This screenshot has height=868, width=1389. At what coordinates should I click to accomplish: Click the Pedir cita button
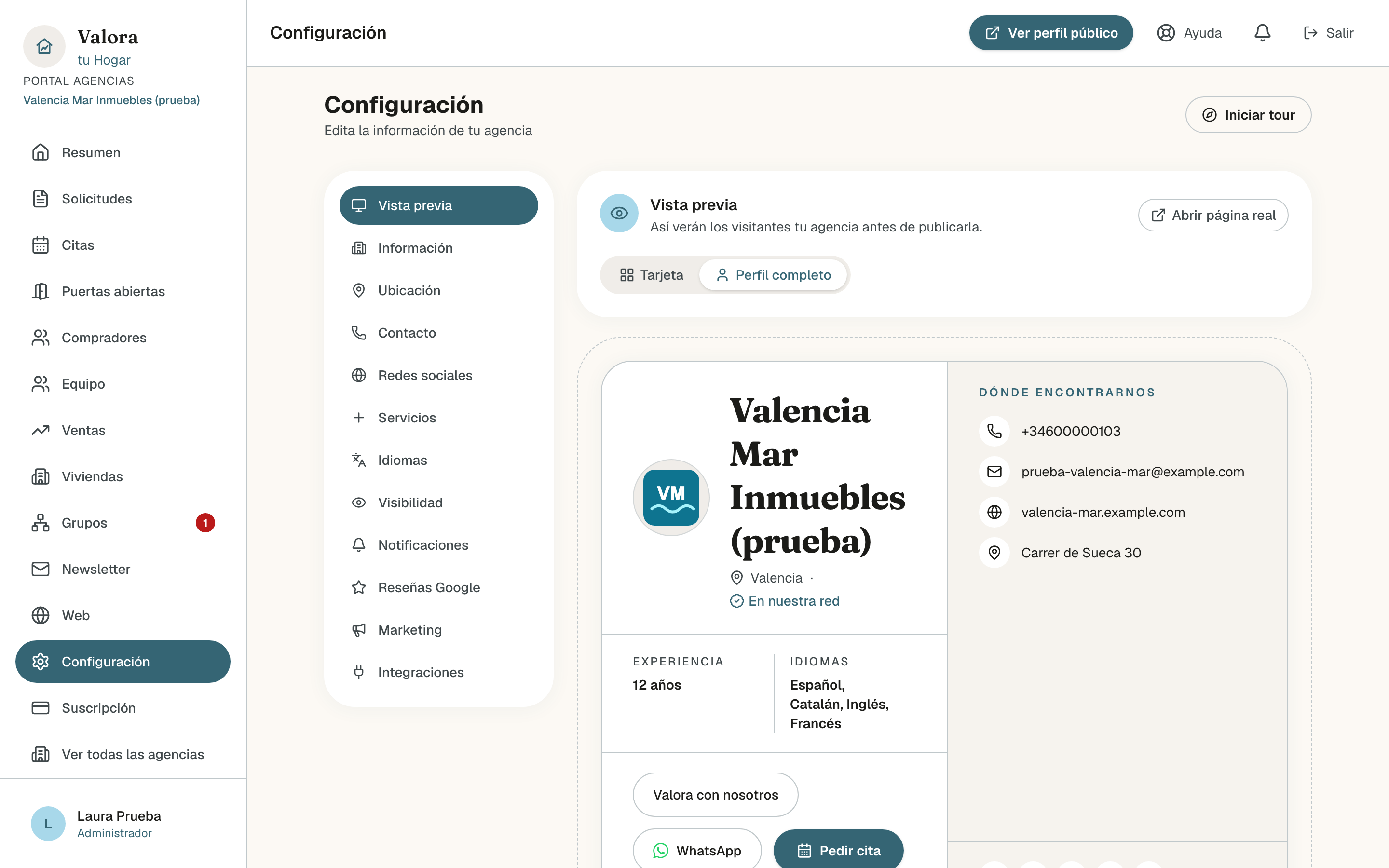pyautogui.click(x=839, y=850)
